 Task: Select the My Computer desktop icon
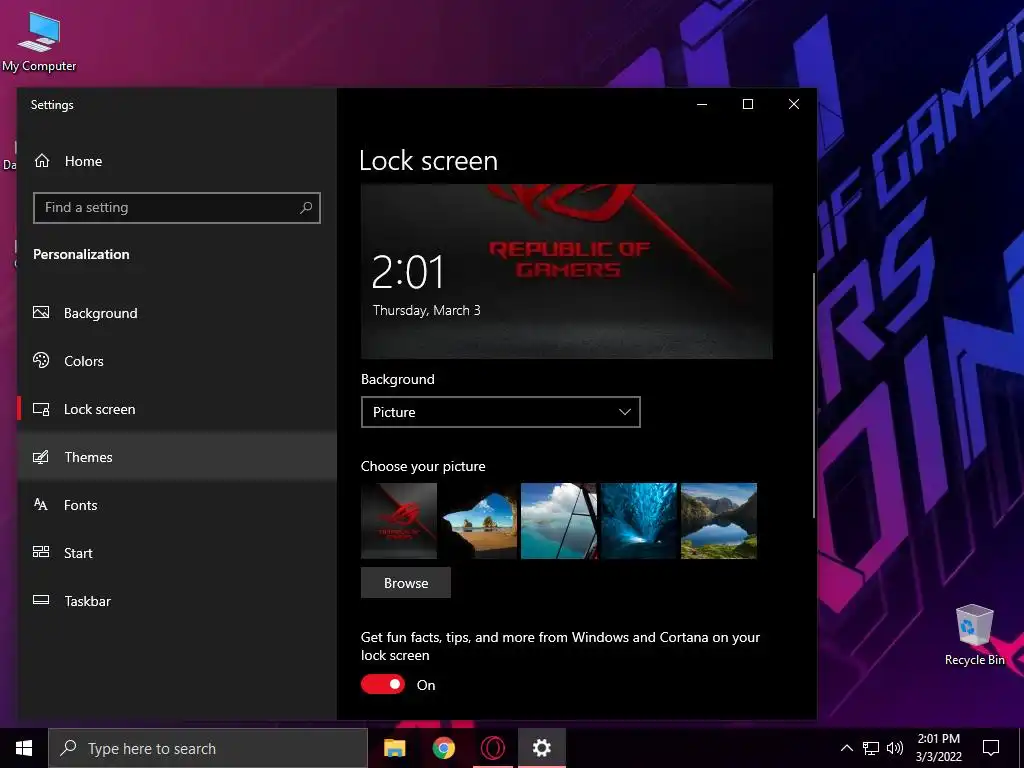(39, 43)
